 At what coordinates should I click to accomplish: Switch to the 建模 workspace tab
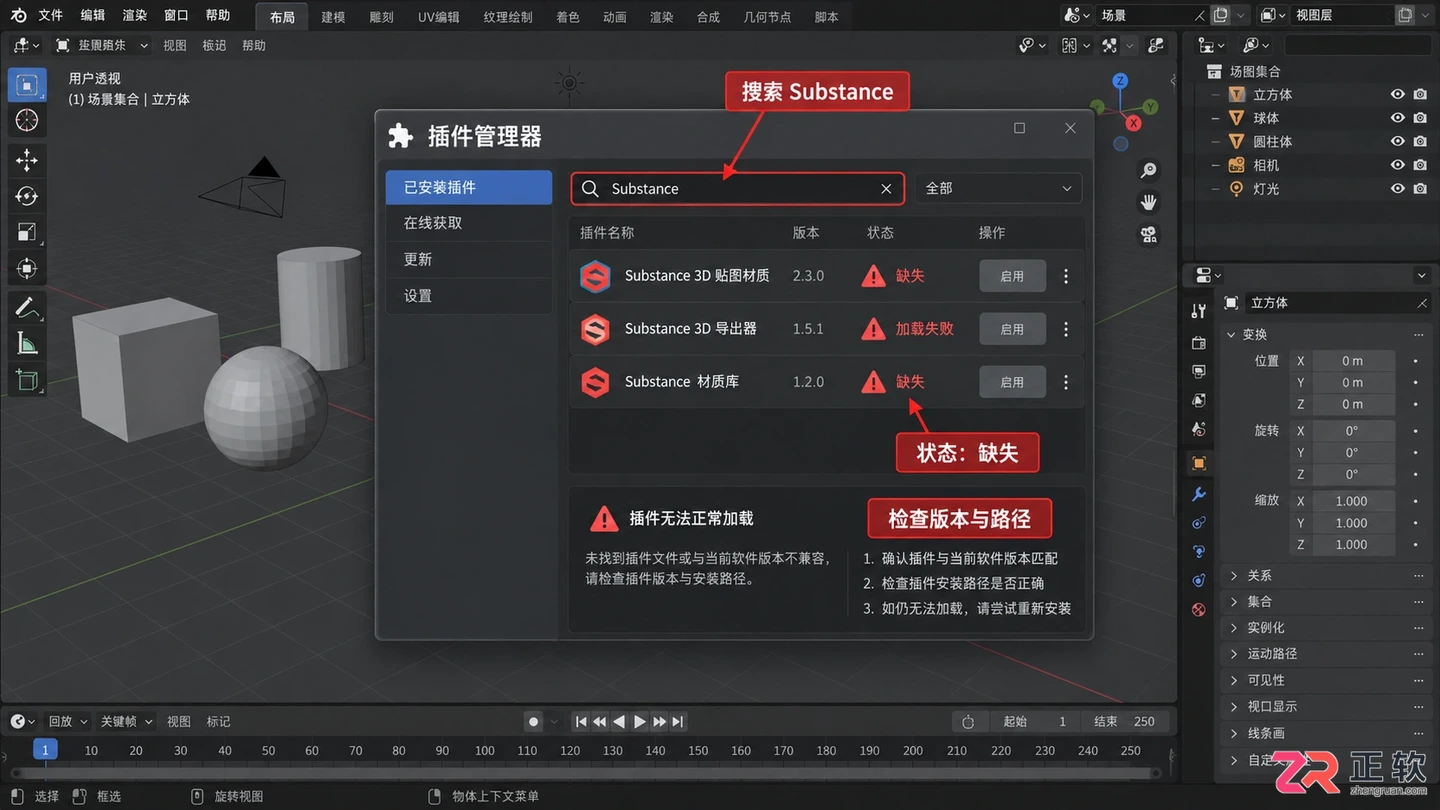333,17
